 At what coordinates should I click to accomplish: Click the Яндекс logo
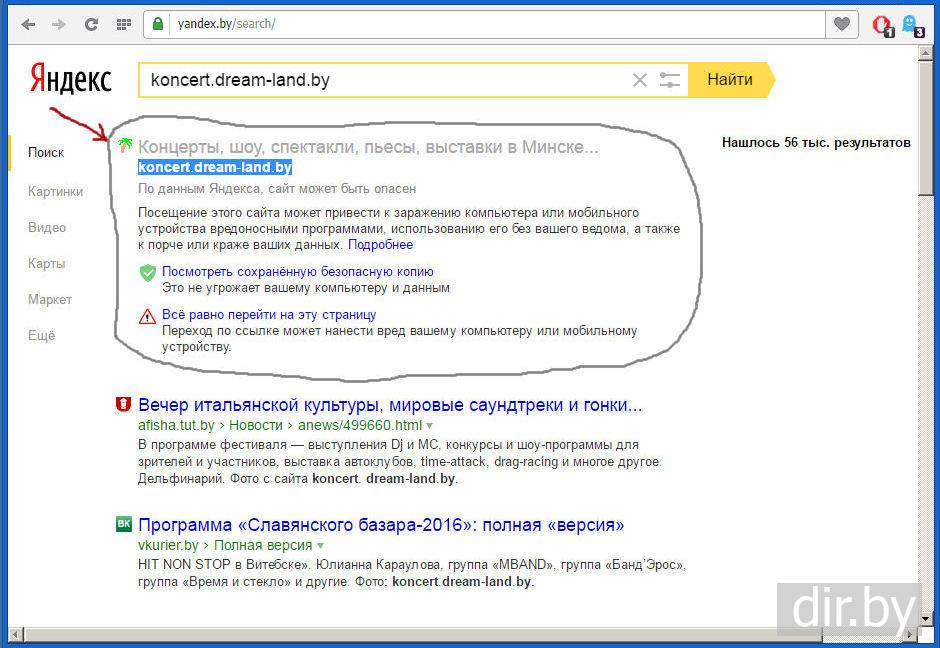tap(70, 79)
